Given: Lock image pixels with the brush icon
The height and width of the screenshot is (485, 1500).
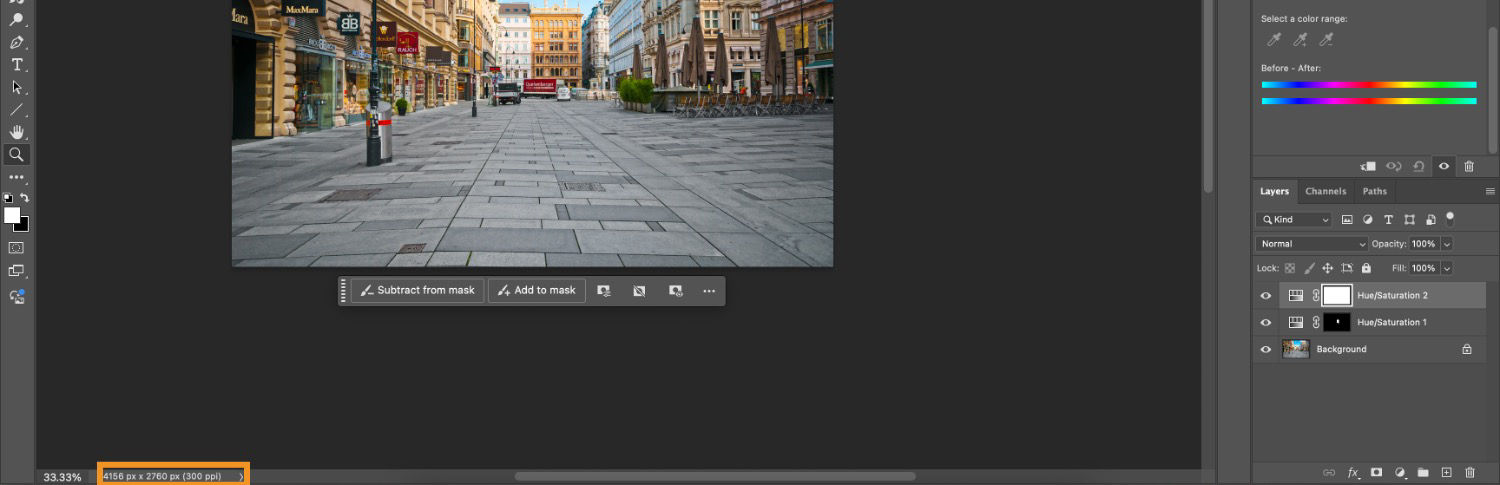Looking at the screenshot, I should (x=1309, y=268).
